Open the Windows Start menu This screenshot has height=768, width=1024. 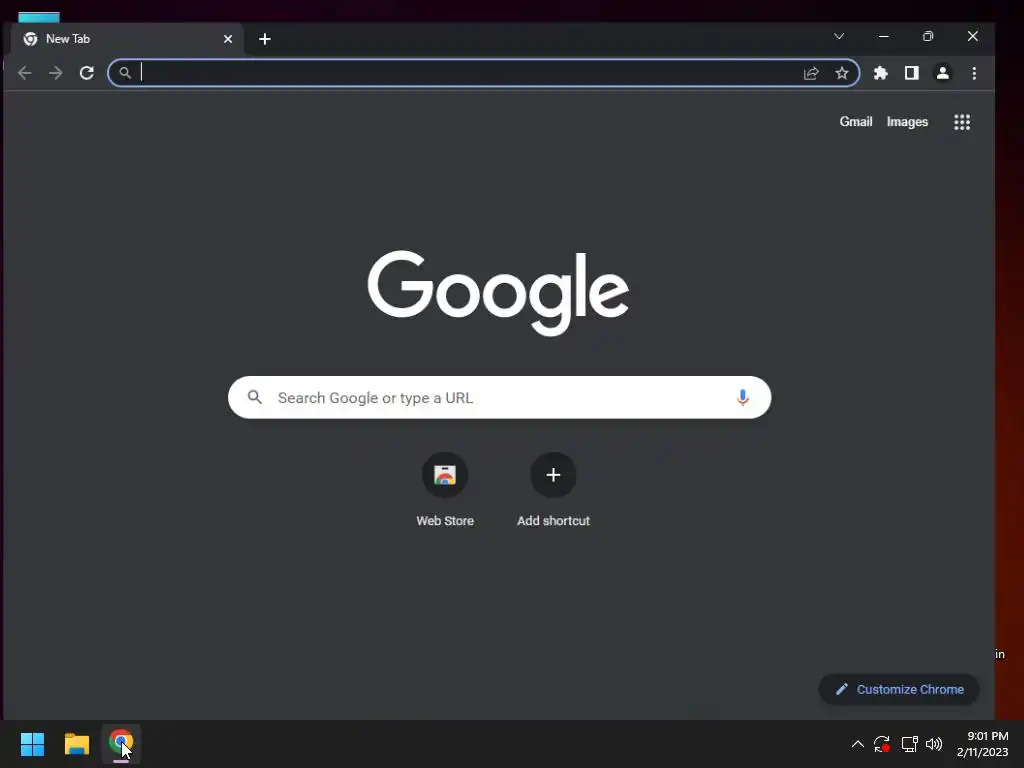pyautogui.click(x=32, y=744)
